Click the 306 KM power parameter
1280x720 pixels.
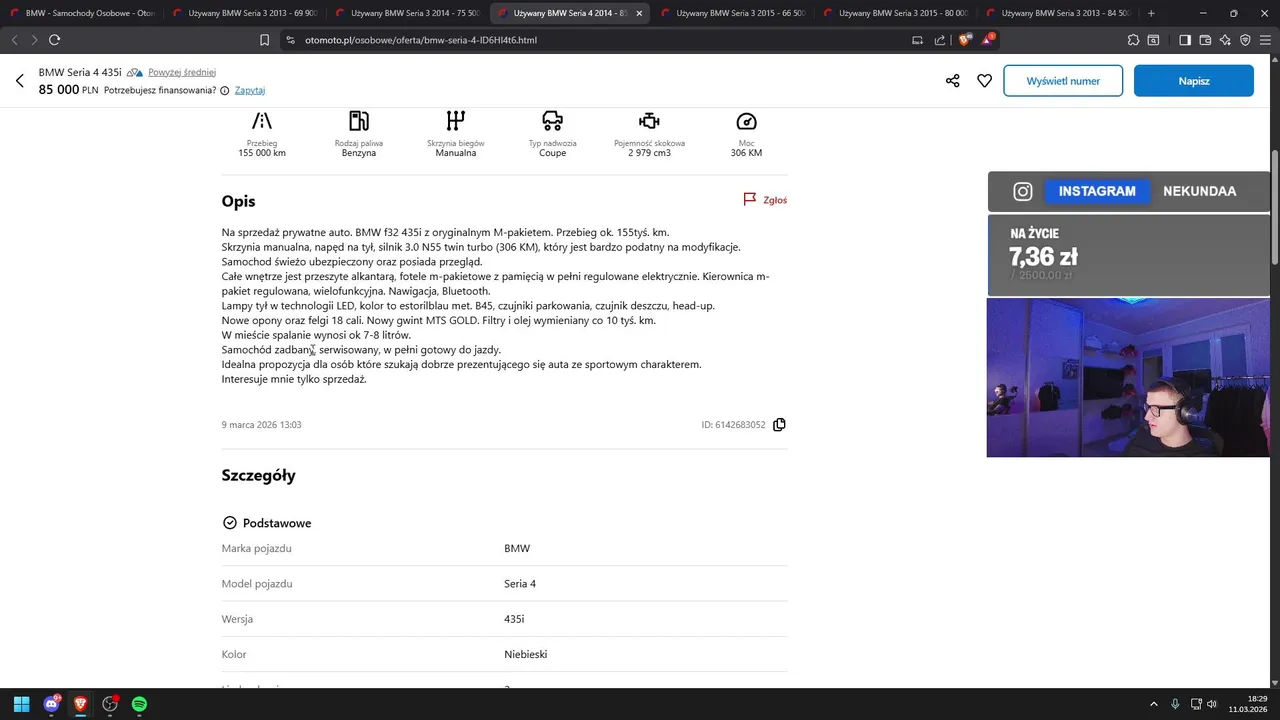[x=746, y=134]
